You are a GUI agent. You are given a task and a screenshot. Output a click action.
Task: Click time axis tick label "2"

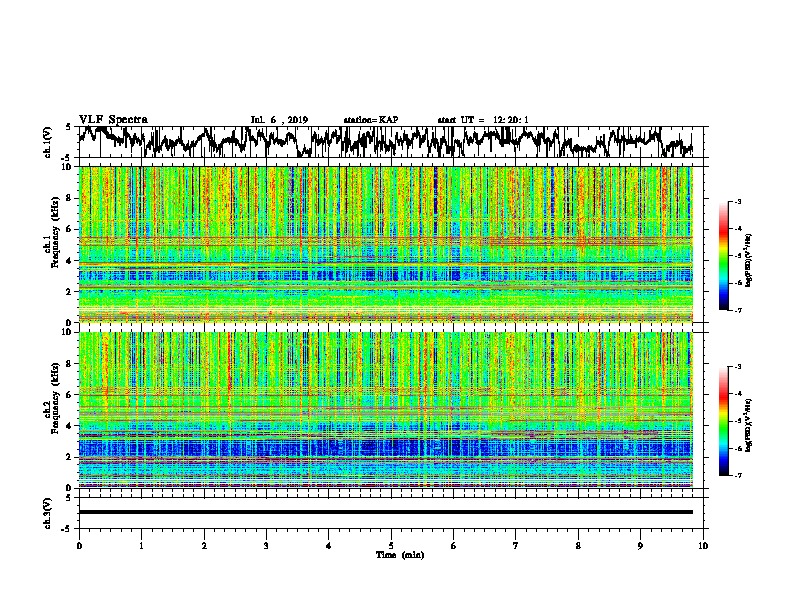pos(204,546)
